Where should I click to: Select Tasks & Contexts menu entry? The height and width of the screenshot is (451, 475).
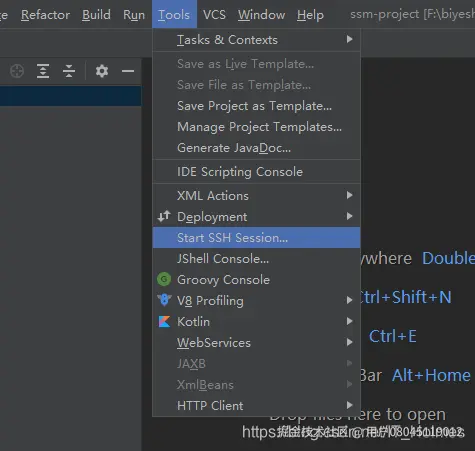pos(256,40)
